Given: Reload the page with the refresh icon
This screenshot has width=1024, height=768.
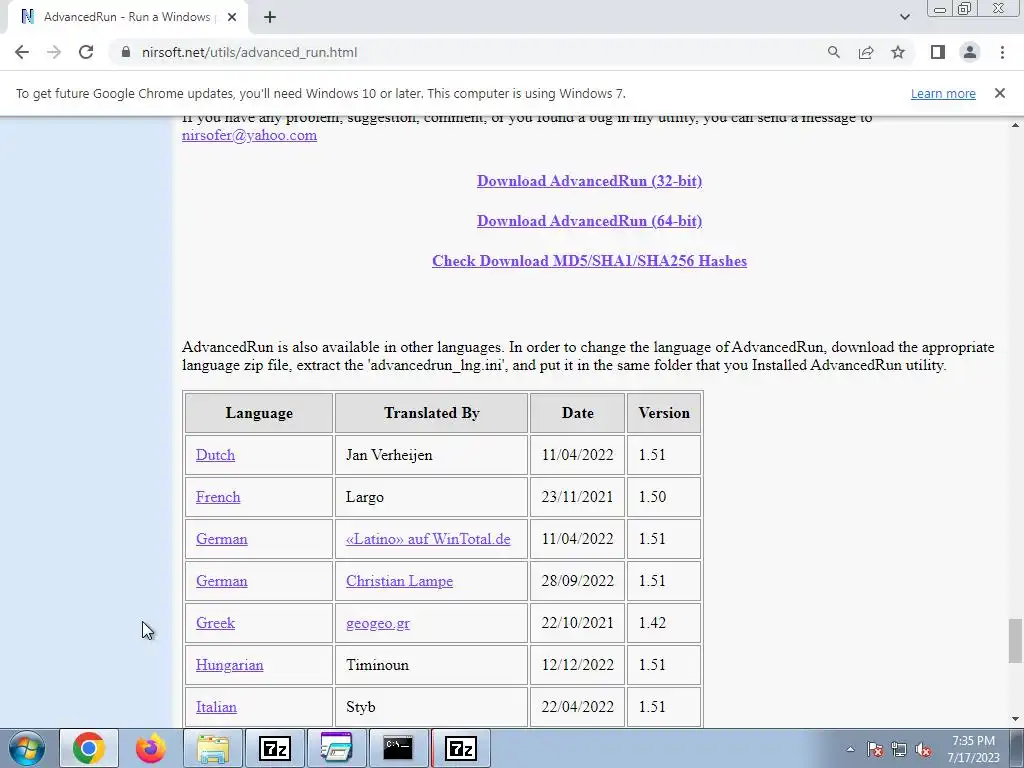Looking at the screenshot, I should point(86,52).
